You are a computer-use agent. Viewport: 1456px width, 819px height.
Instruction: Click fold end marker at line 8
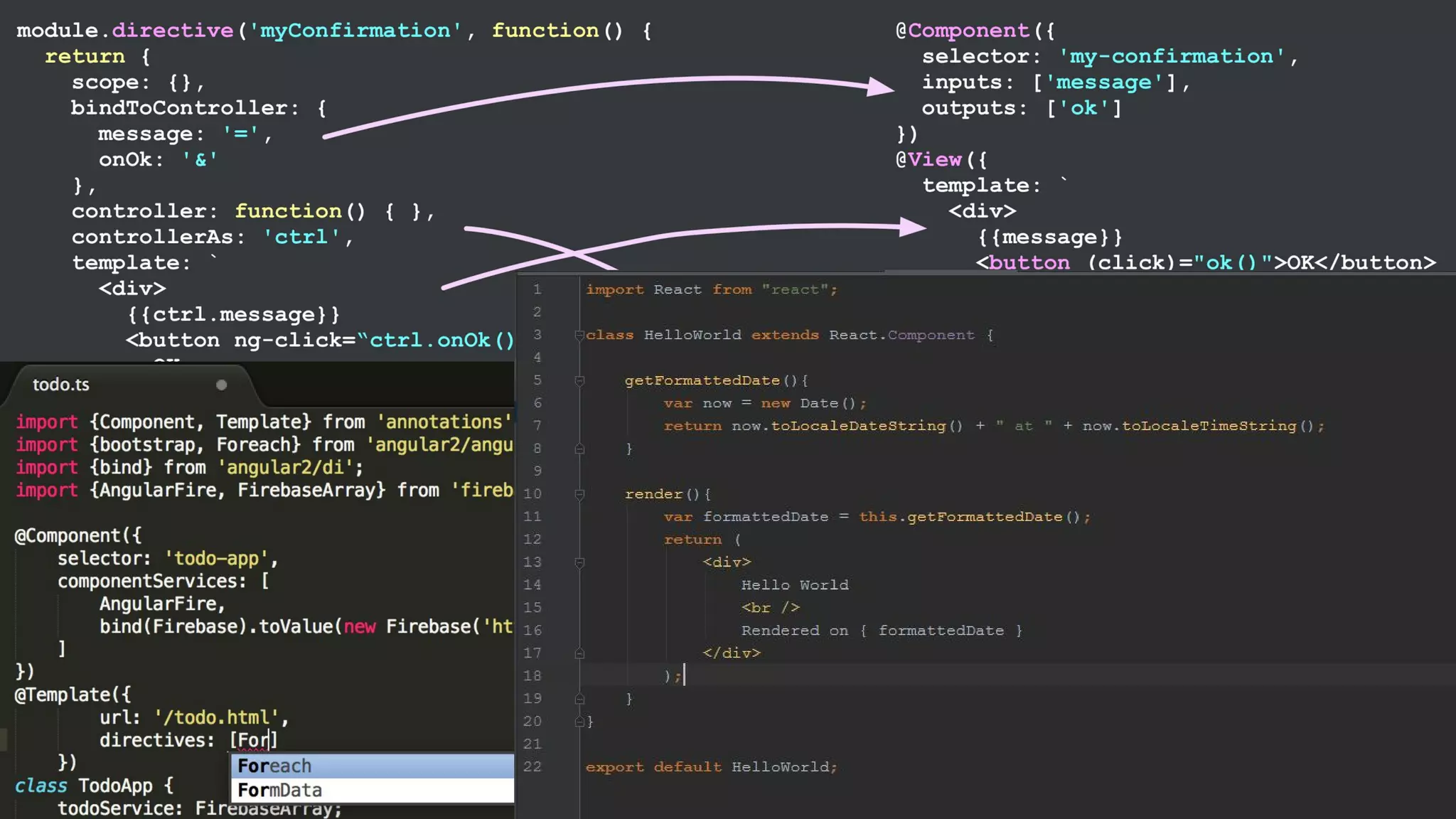point(579,449)
